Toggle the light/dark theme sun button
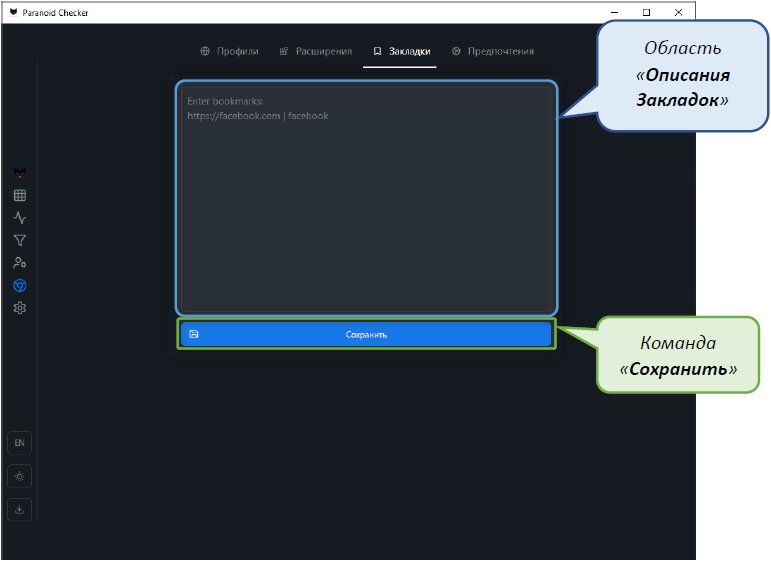Screen dimensions: 771x562 [19, 476]
